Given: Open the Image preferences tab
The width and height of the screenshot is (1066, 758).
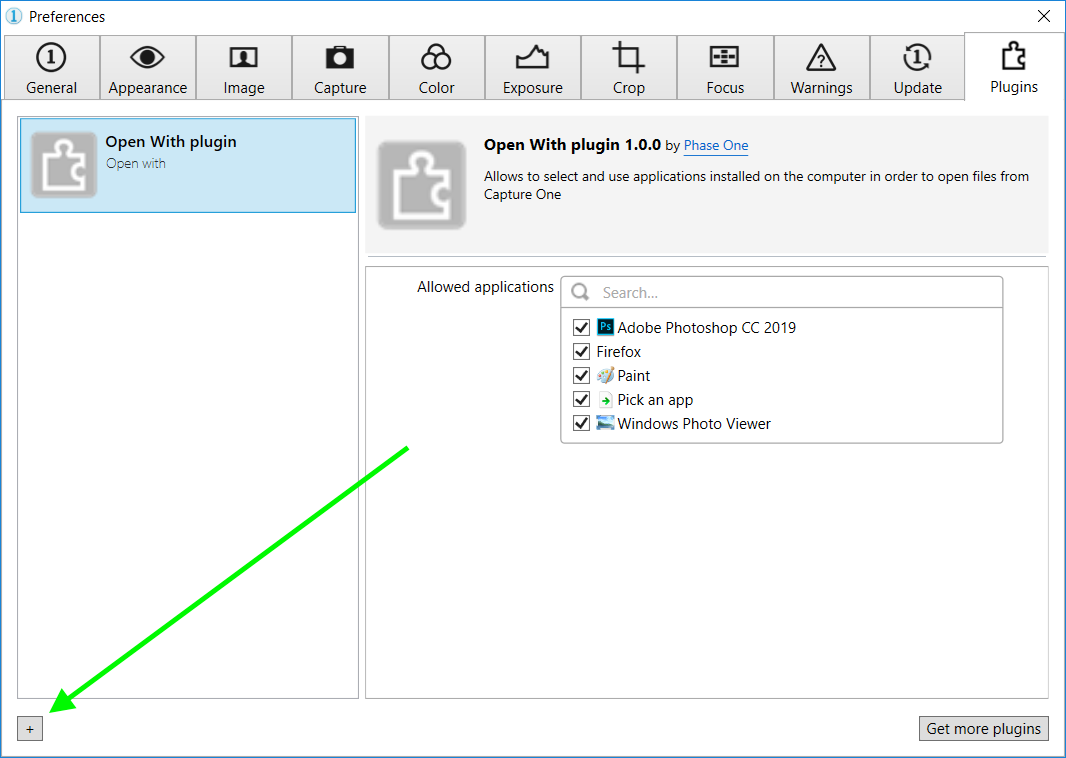Looking at the screenshot, I should click(x=244, y=68).
